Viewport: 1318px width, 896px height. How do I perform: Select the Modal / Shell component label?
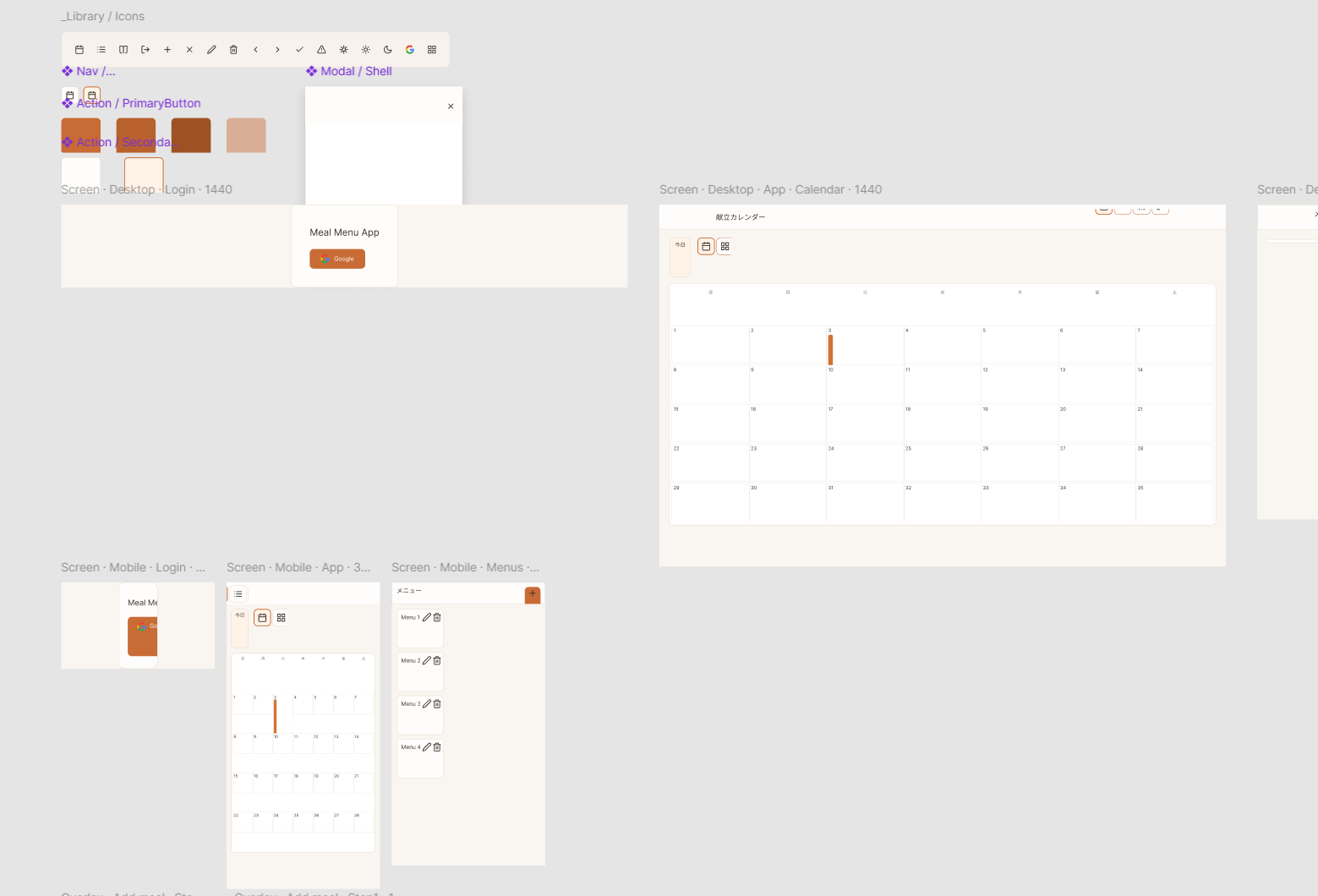point(356,71)
